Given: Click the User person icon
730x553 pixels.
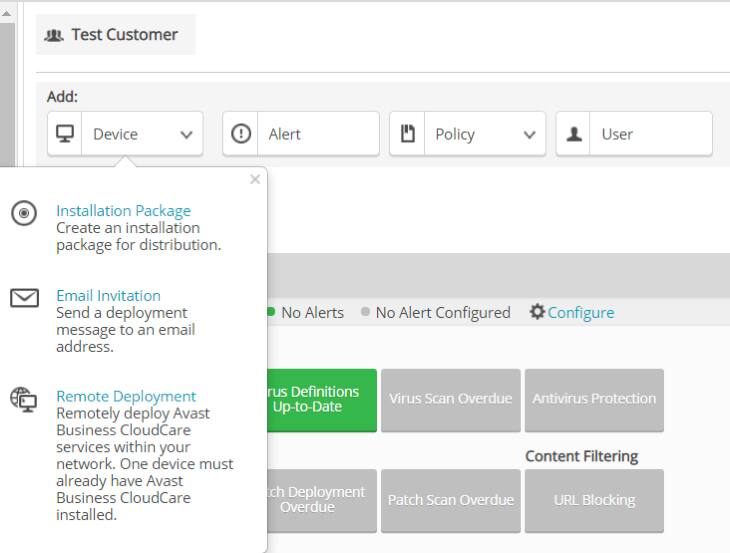Looking at the screenshot, I should point(574,134).
